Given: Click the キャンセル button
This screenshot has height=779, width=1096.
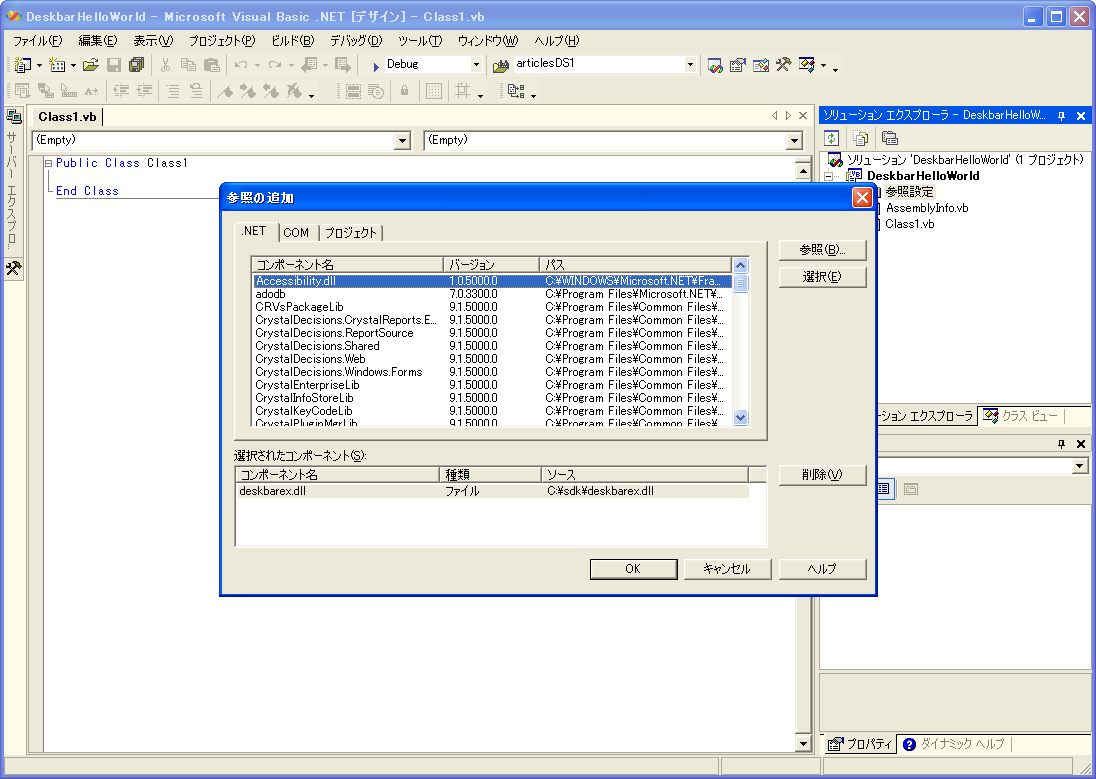Looking at the screenshot, I should (727, 569).
